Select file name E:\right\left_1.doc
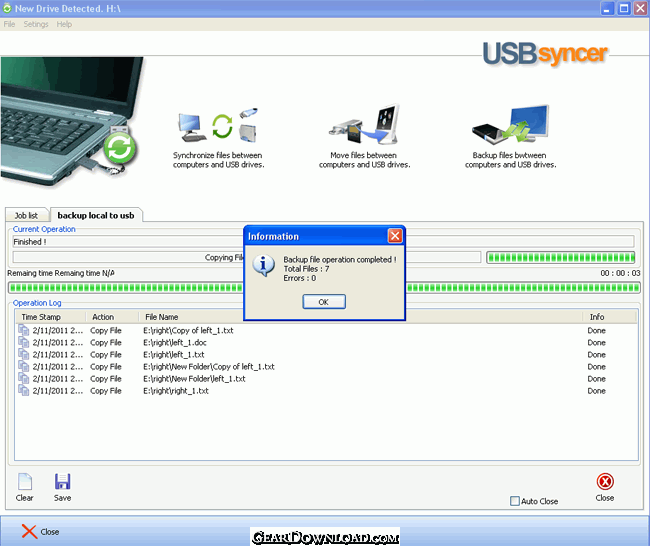 point(175,342)
